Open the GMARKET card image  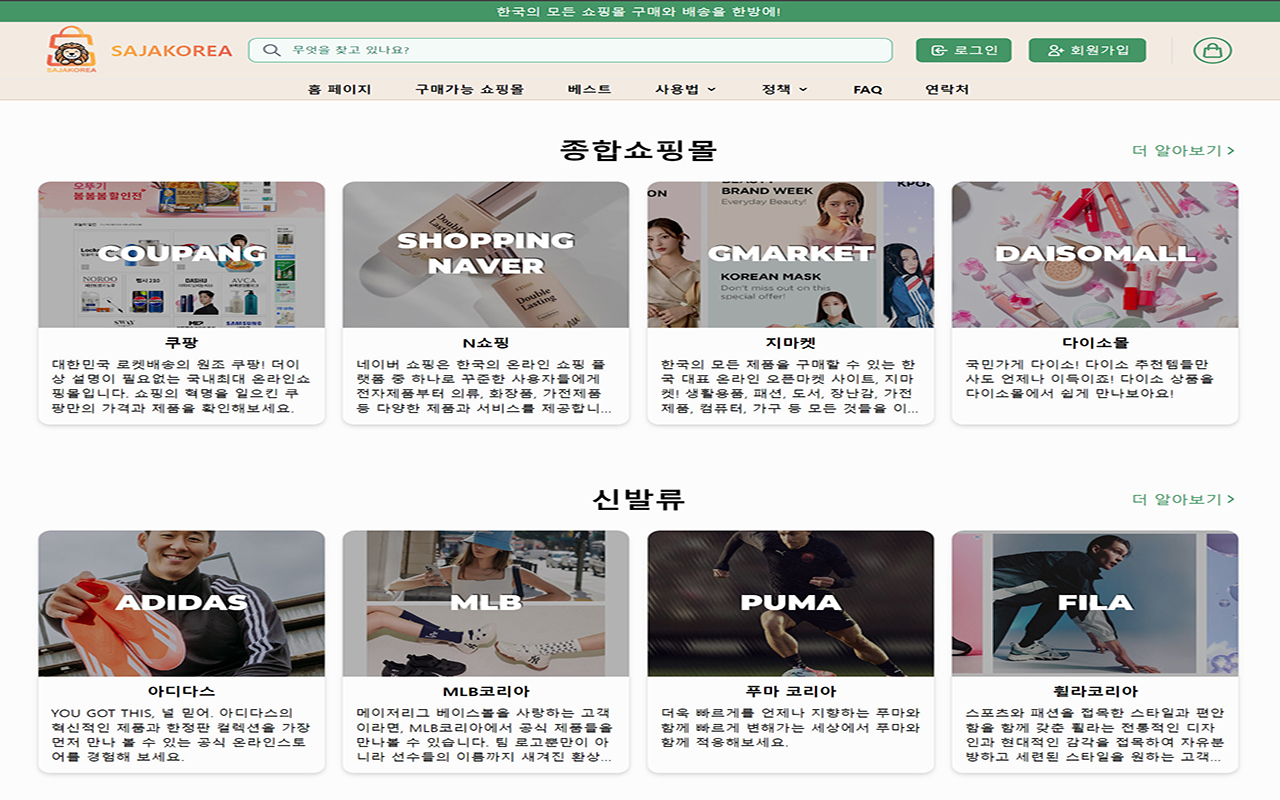(x=791, y=254)
